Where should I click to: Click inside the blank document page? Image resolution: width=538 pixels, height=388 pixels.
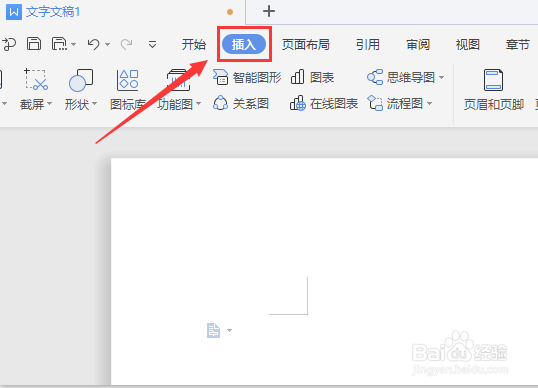(324, 271)
